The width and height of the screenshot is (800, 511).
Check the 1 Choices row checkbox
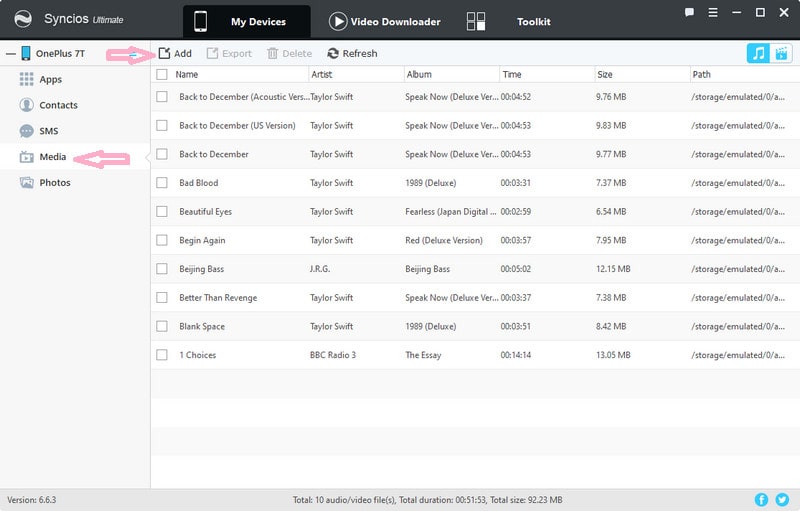162,354
